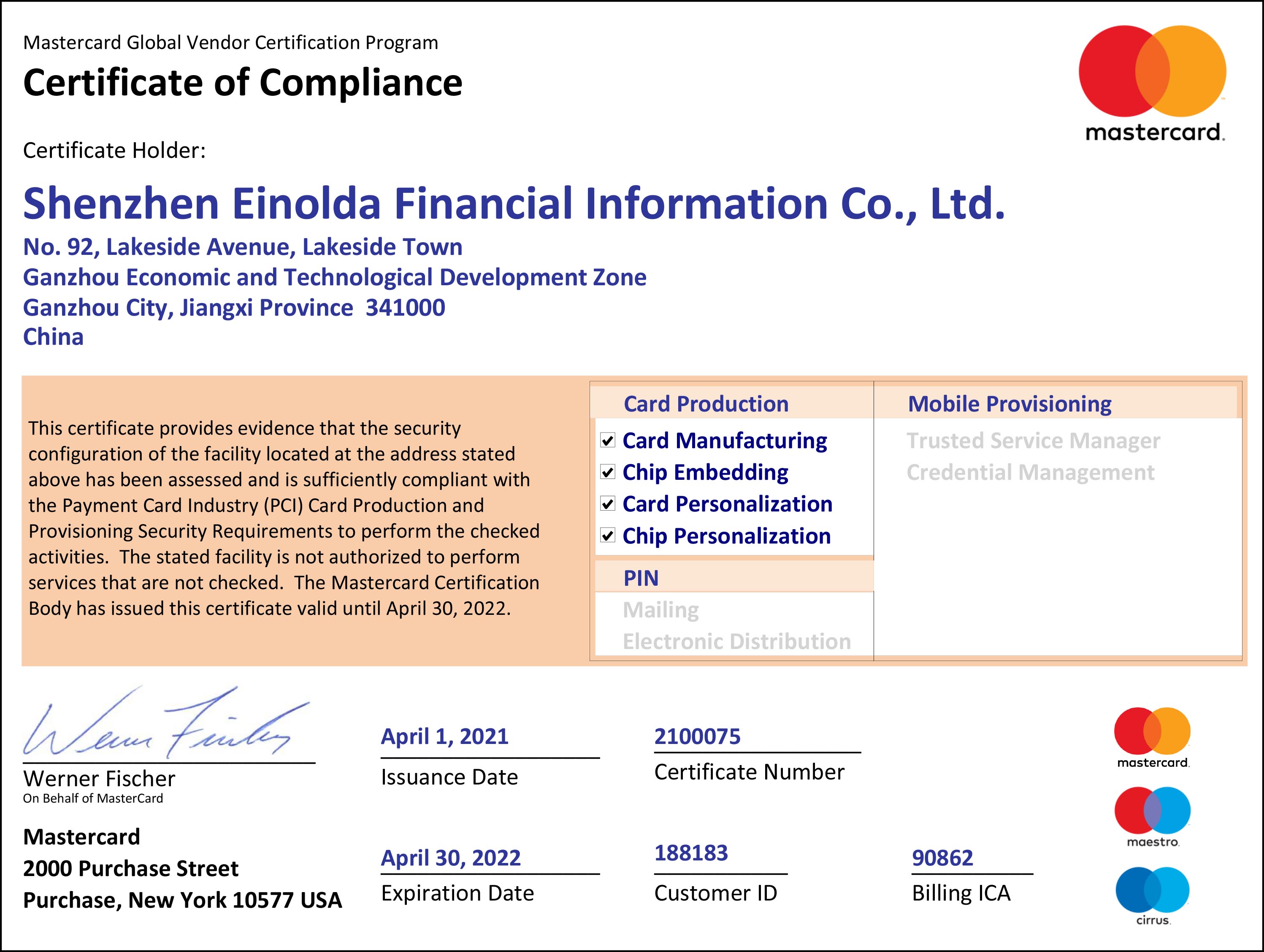1264x952 pixels.
Task: Toggle the Chip Personalization checkbox
Action: click(607, 536)
